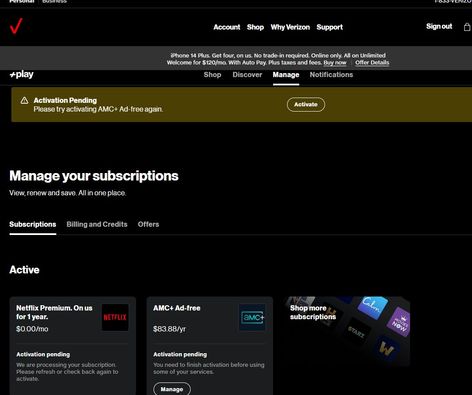Image resolution: width=472 pixels, height=395 pixels.
Task: Click the Netflix logo on the subscription card
Action: [x=115, y=317]
